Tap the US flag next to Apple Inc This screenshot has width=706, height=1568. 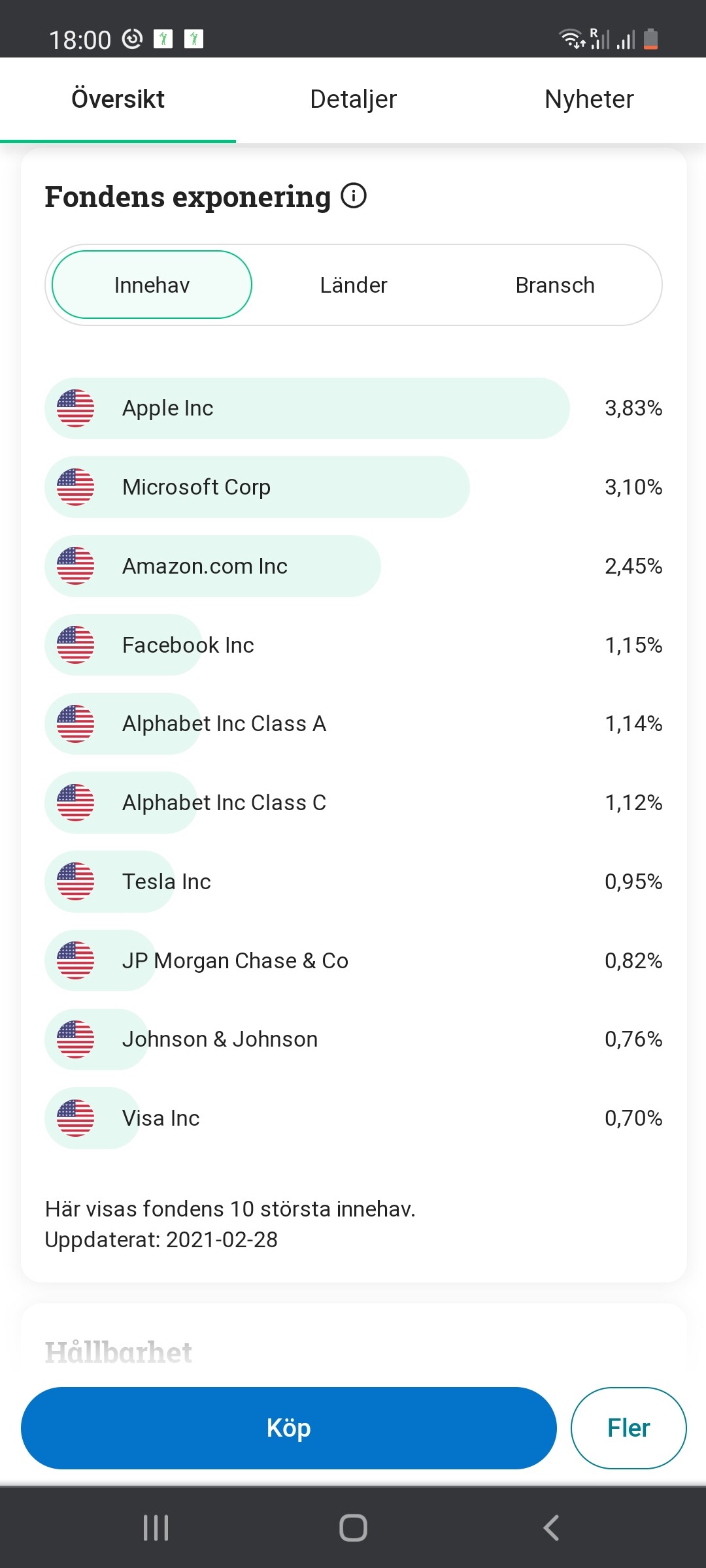(x=75, y=408)
